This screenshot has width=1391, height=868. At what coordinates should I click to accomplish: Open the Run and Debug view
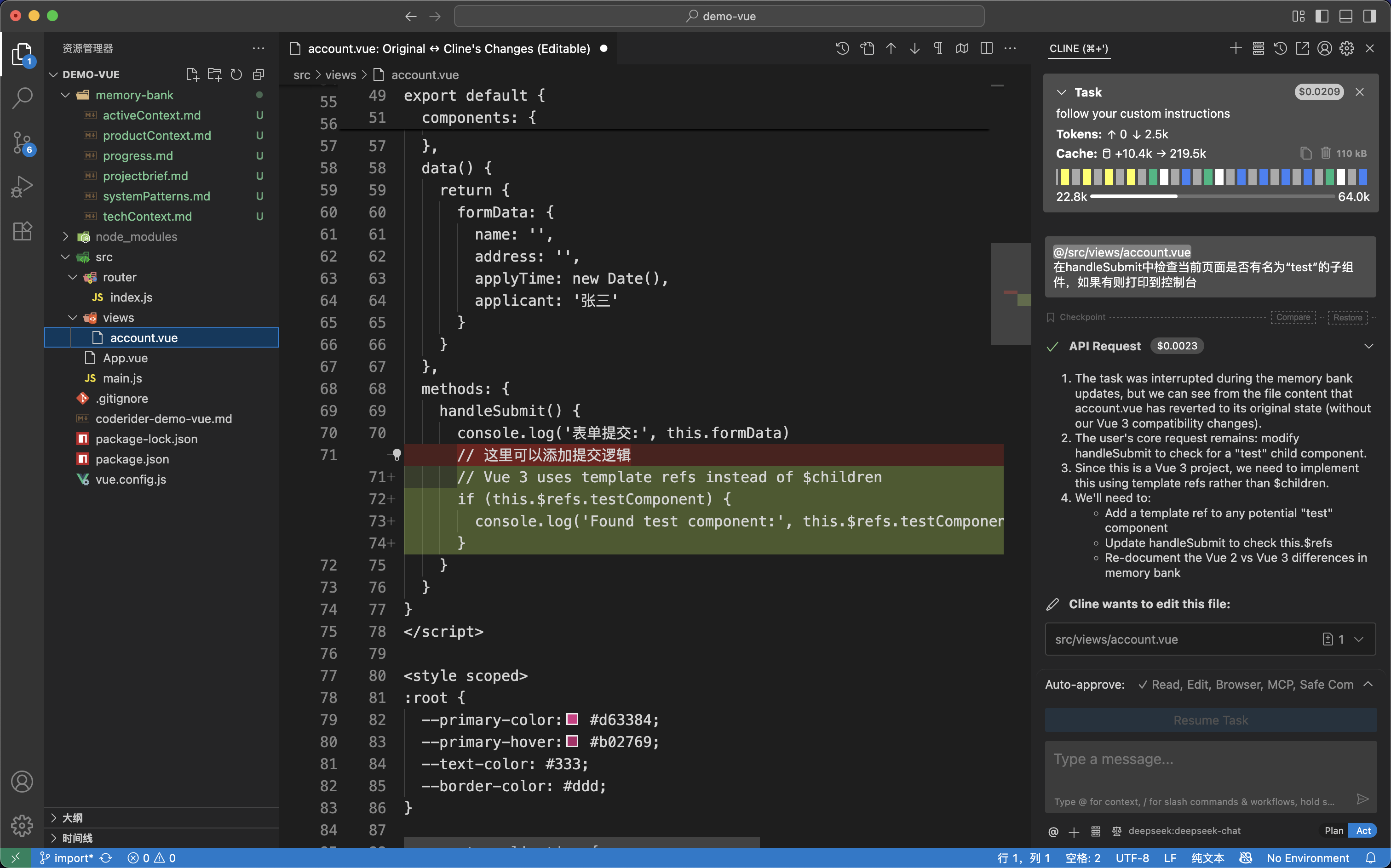click(x=22, y=187)
